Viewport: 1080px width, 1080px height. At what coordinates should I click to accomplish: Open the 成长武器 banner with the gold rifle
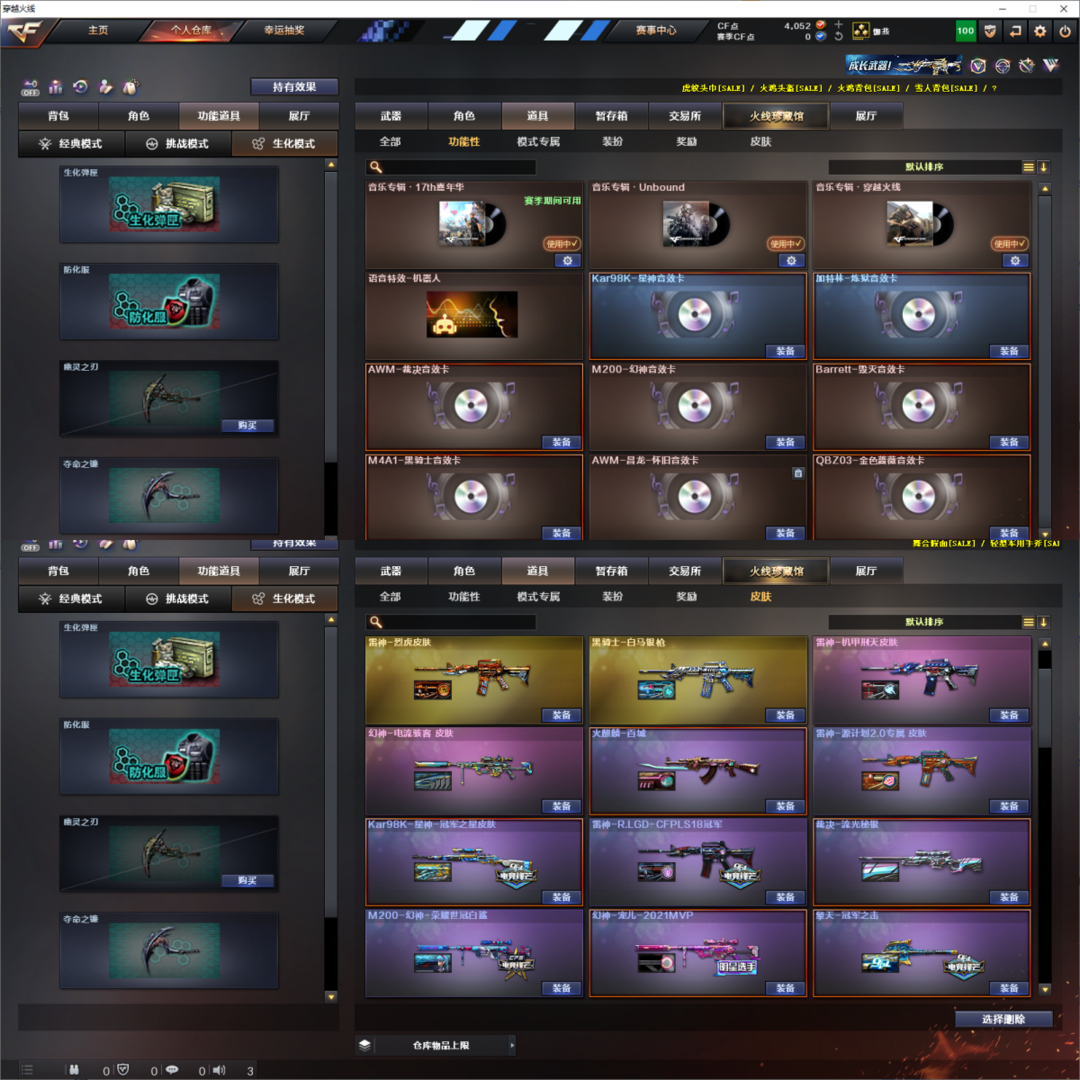click(x=904, y=65)
